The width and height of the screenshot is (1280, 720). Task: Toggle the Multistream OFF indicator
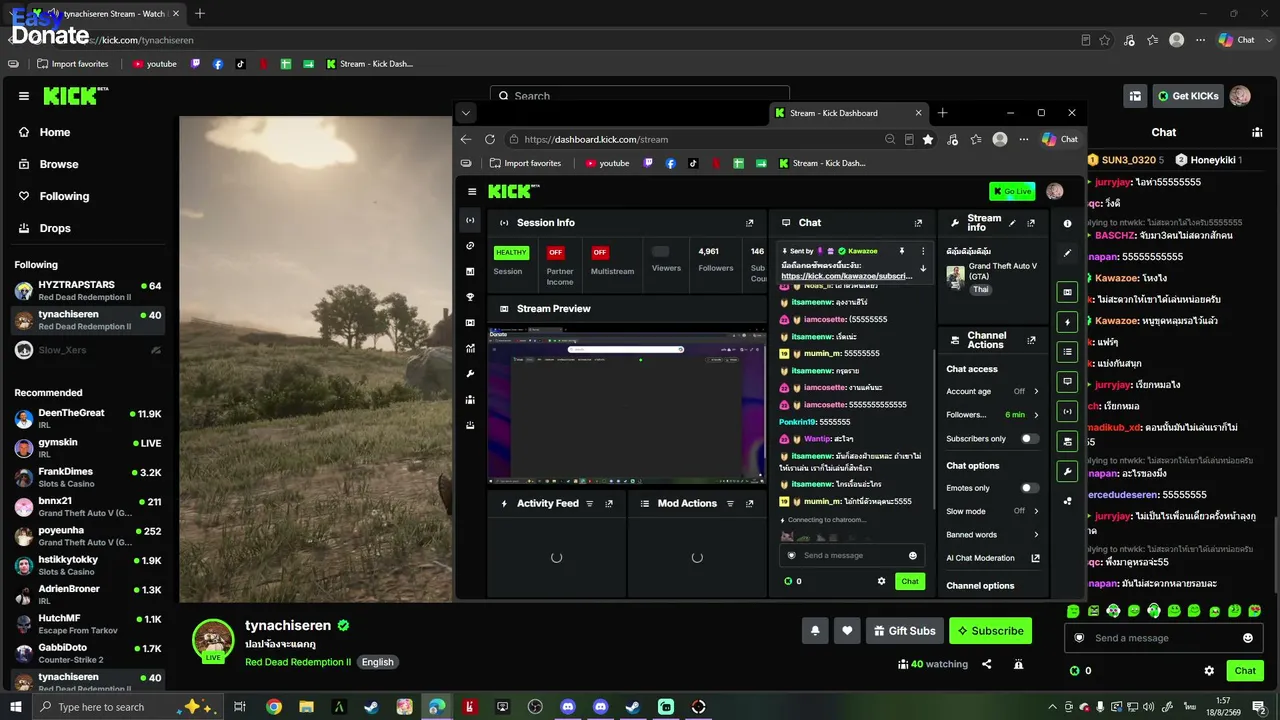click(x=600, y=252)
